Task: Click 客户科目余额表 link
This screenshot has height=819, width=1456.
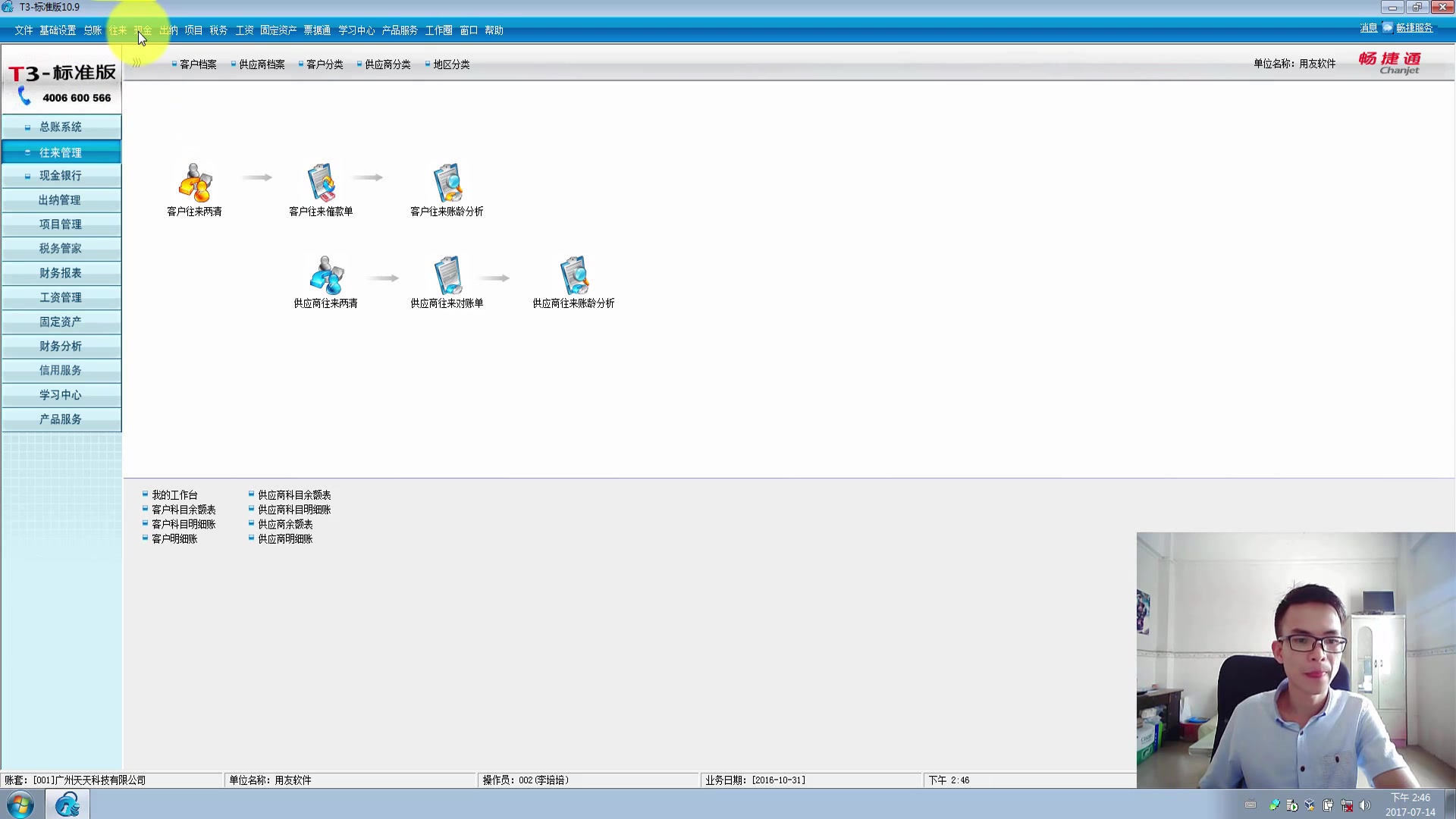Action: pyautogui.click(x=183, y=509)
